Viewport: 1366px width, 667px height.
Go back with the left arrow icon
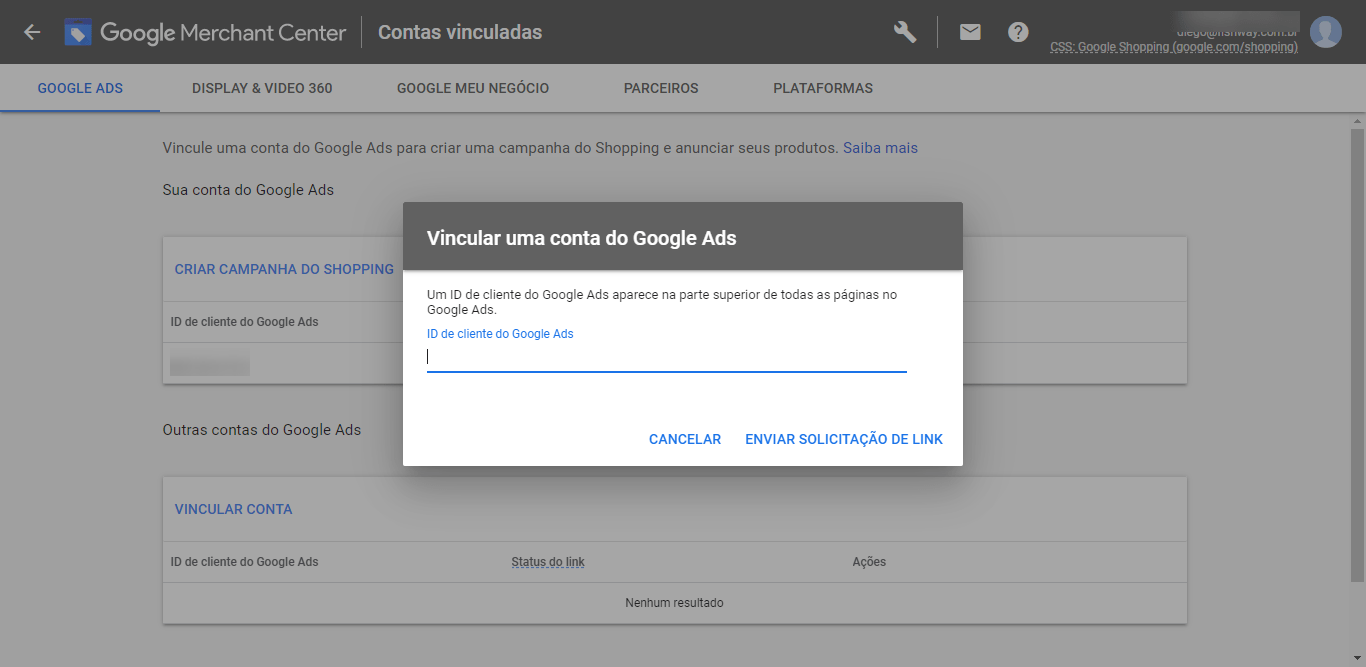coord(32,32)
